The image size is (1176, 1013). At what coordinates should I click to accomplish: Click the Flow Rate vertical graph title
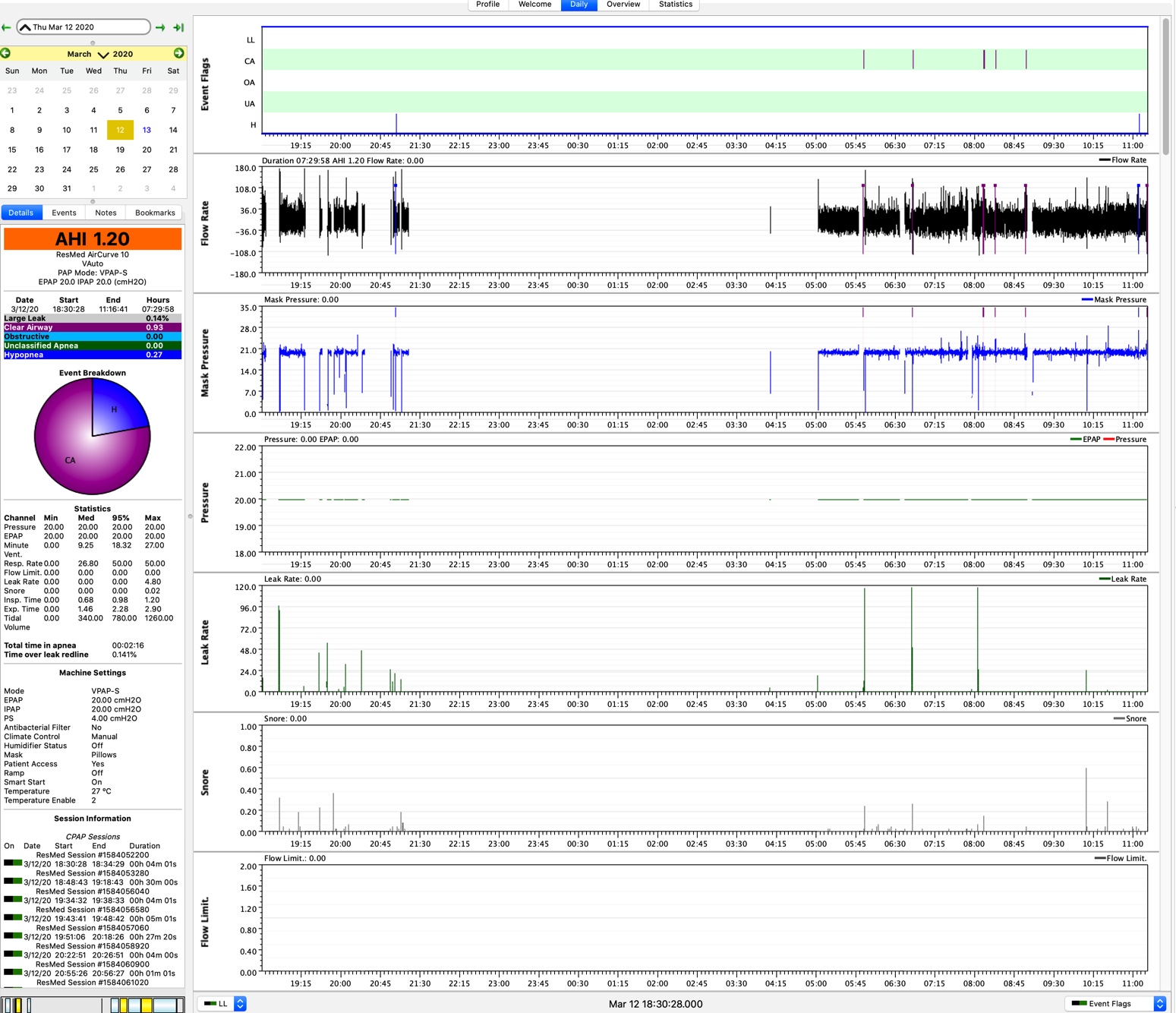click(x=205, y=223)
